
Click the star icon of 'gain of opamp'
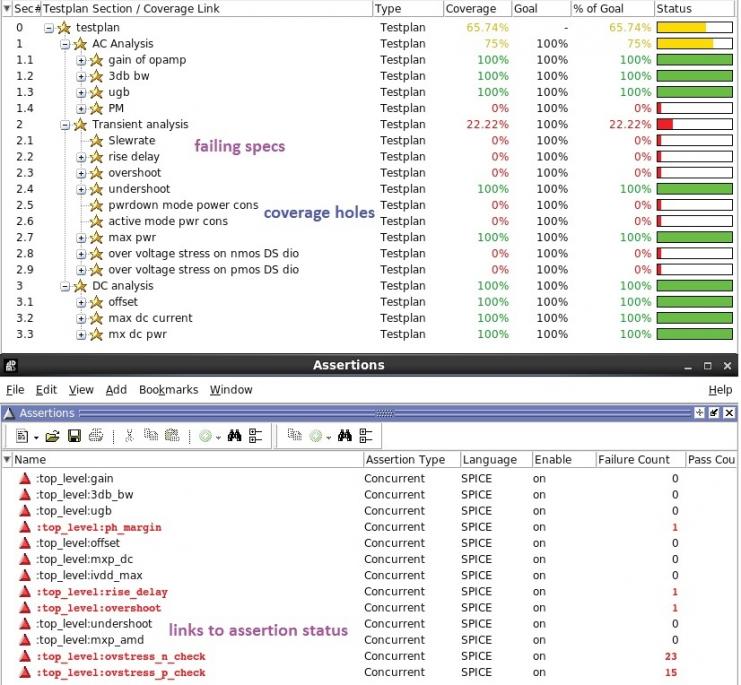pyautogui.click(x=96, y=60)
